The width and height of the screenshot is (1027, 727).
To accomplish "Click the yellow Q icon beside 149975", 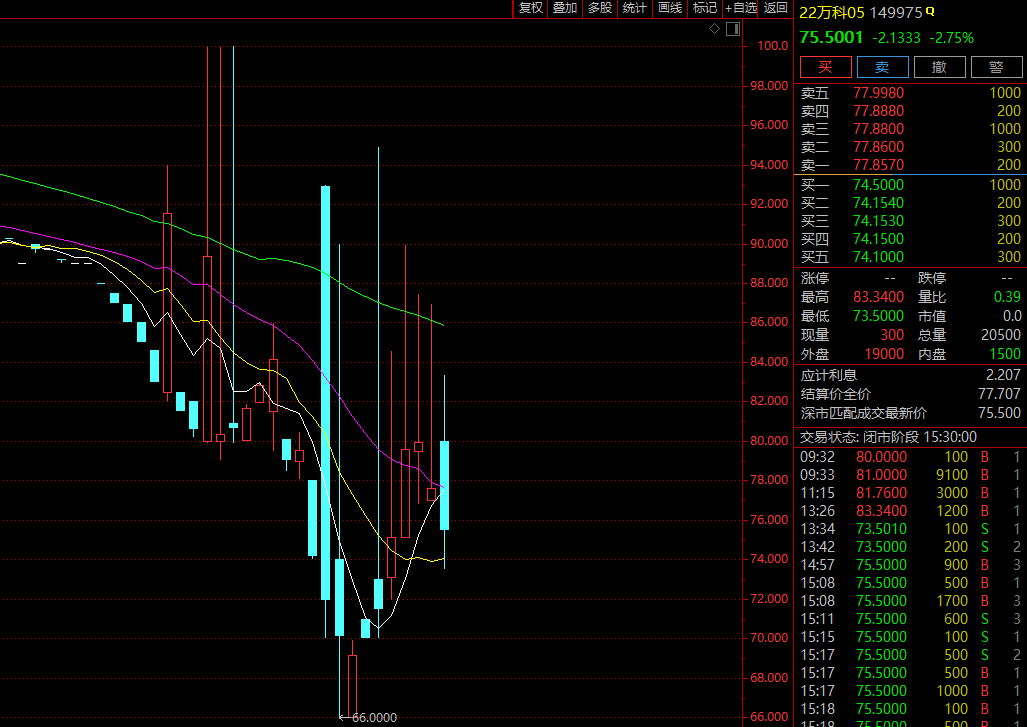I will point(930,11).
